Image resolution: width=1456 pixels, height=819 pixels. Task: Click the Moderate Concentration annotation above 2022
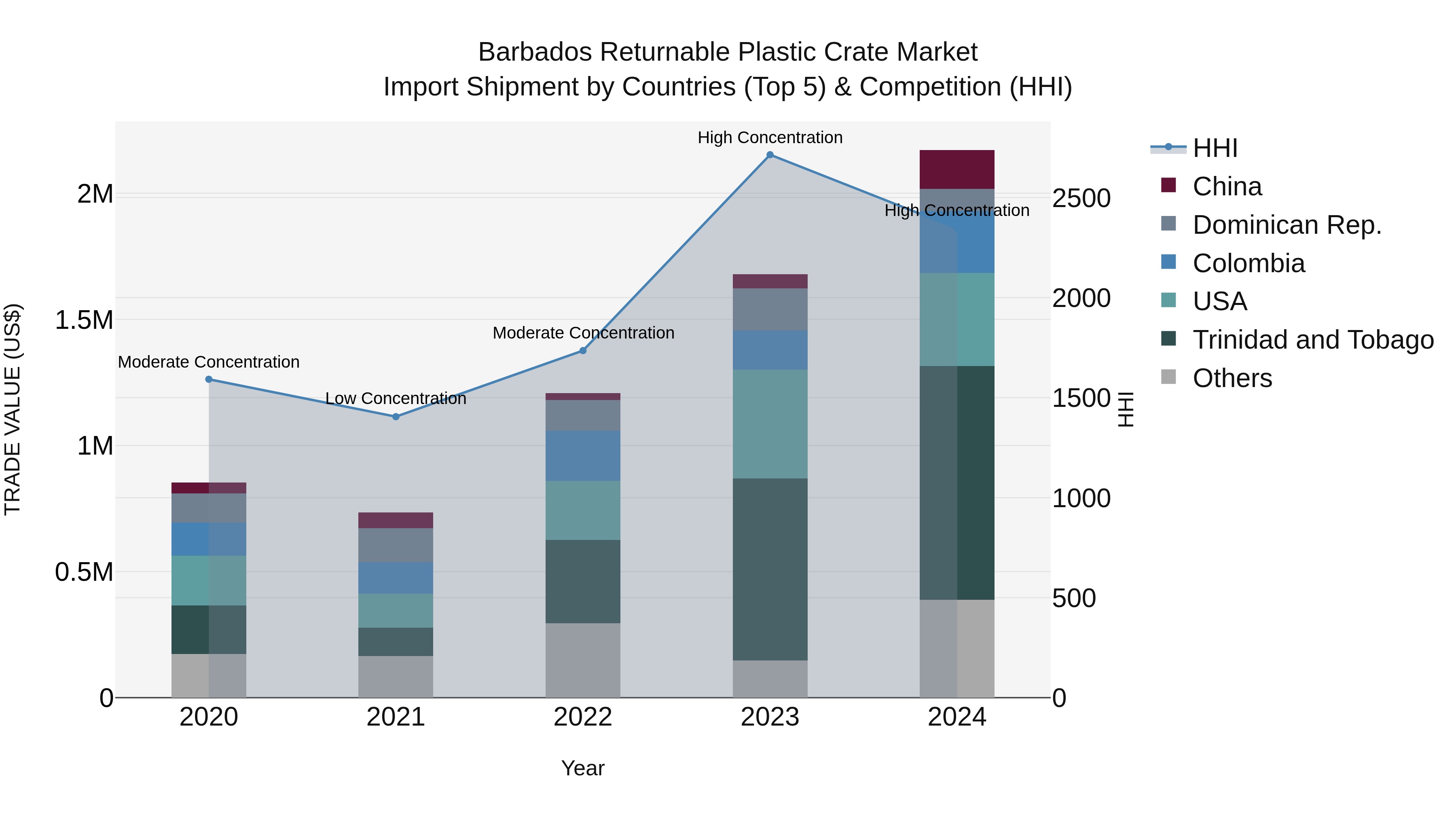point(583,333)
